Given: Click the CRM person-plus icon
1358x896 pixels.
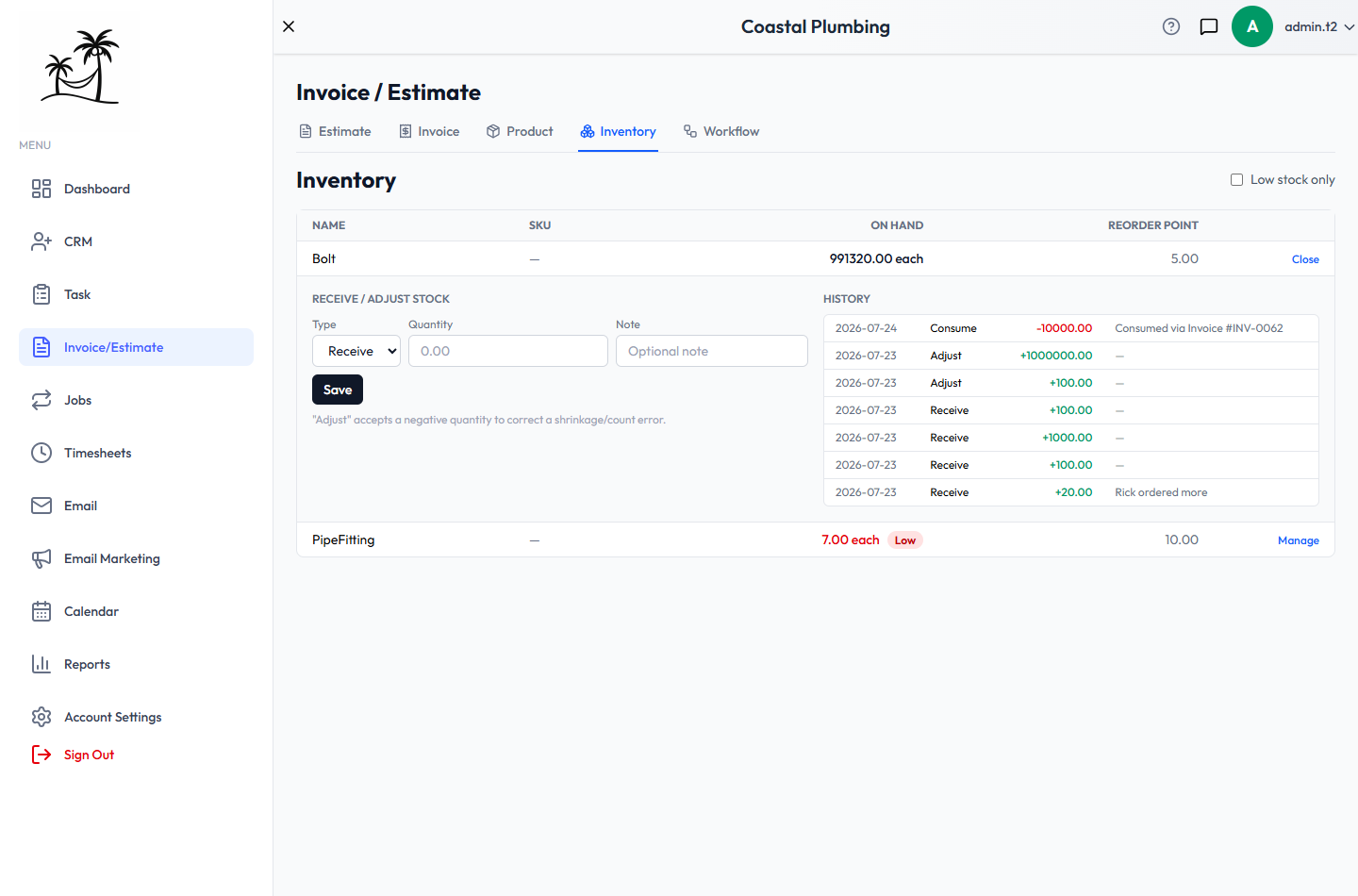Looking at the screenshot, I should point(41,241).
